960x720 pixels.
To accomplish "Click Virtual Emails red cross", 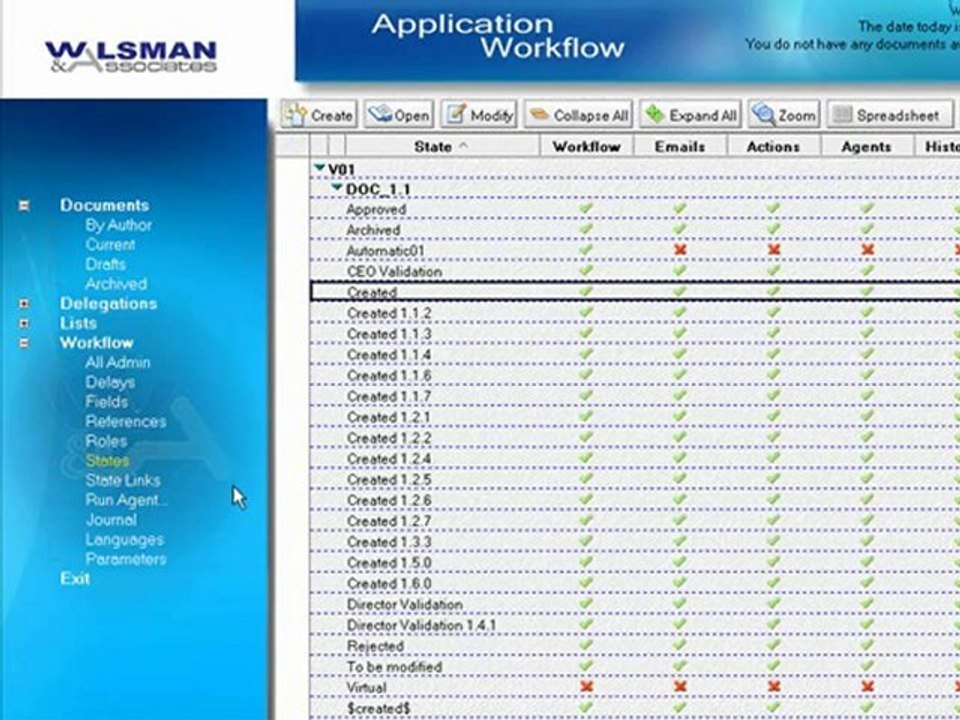I will 680,687.
